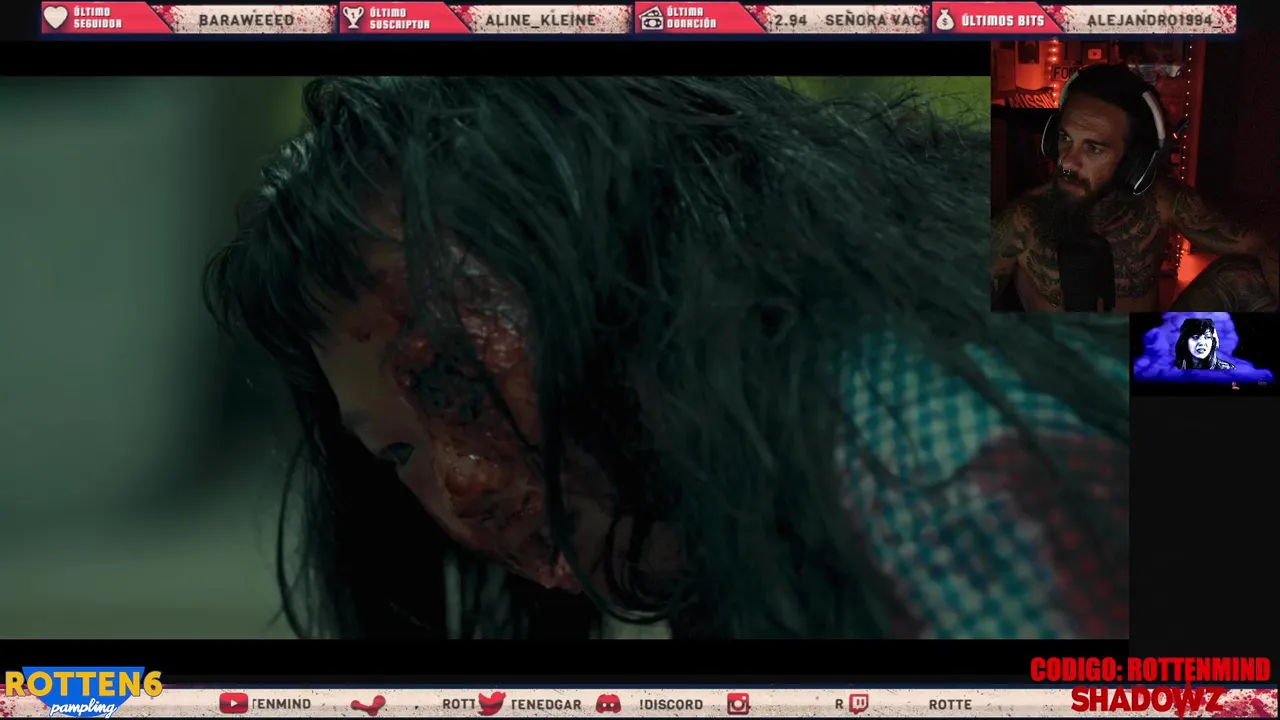Click the main movie video area
This screenshot has height=720, width=1280.
click(x=564, y=357)
